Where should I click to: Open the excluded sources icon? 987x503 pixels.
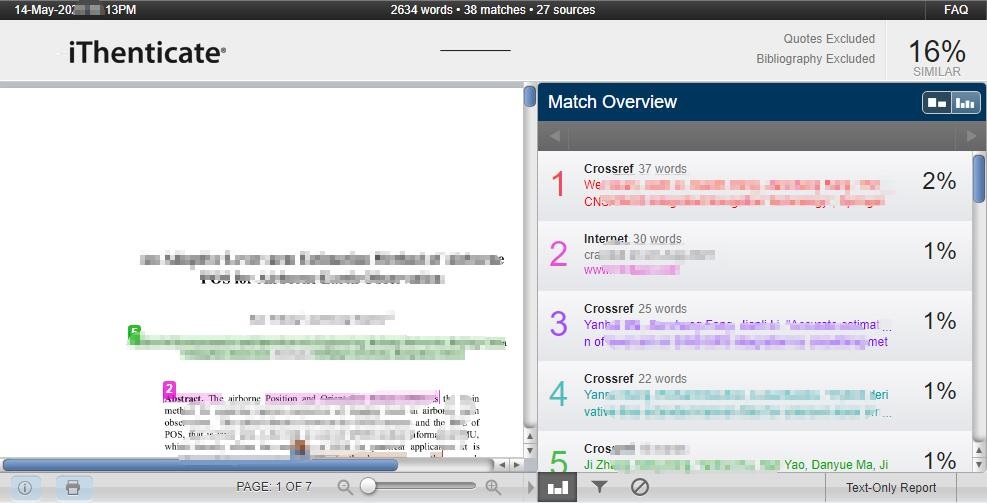coord(640,487)
